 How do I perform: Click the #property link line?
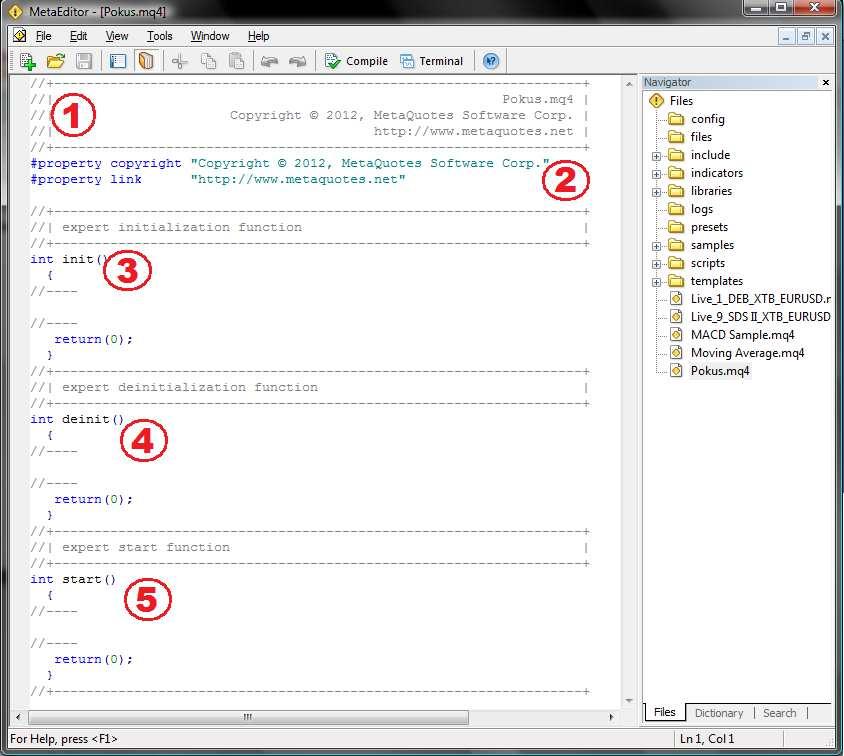click(218, 179)
